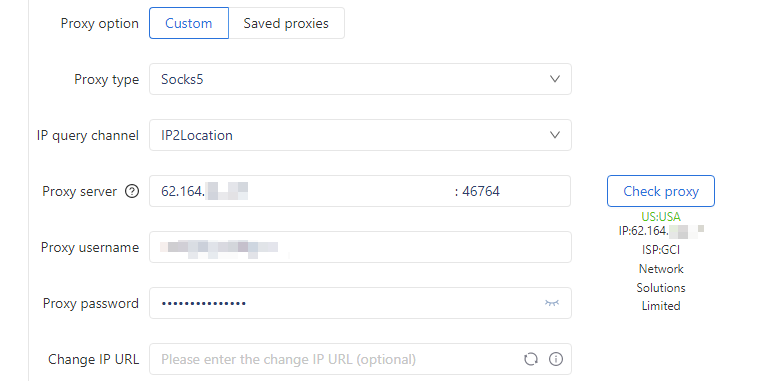Click the Proxy server field label

79,191
